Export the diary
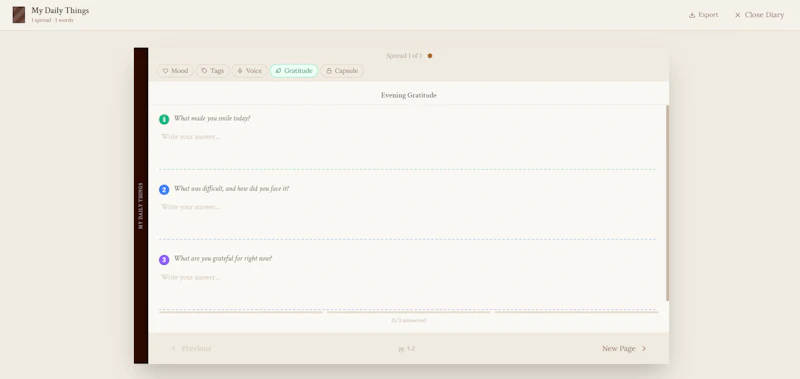This screenshot has width=800, height=379. click(704, 15)
